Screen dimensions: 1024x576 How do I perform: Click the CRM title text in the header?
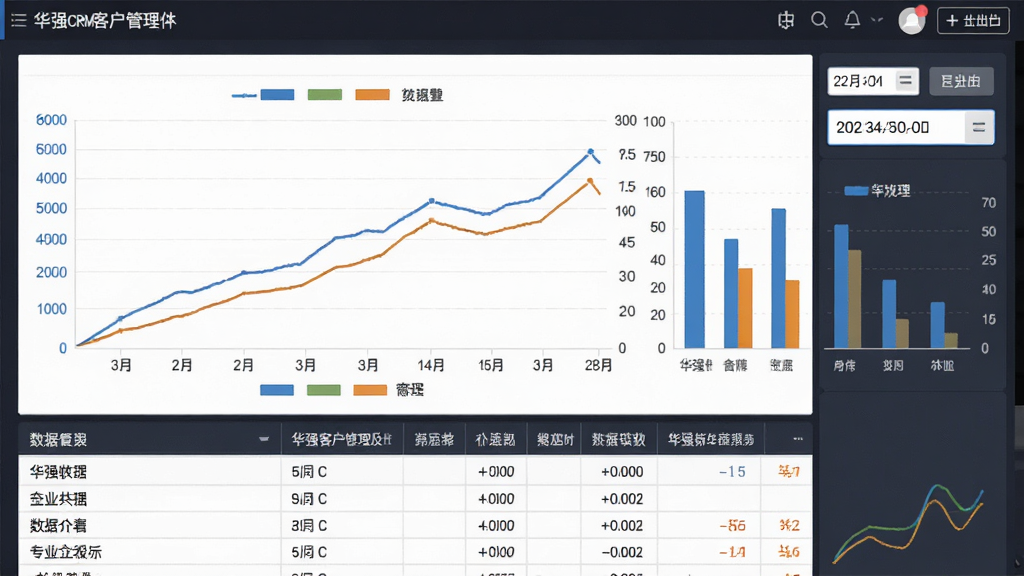click(x=104, y=20)
